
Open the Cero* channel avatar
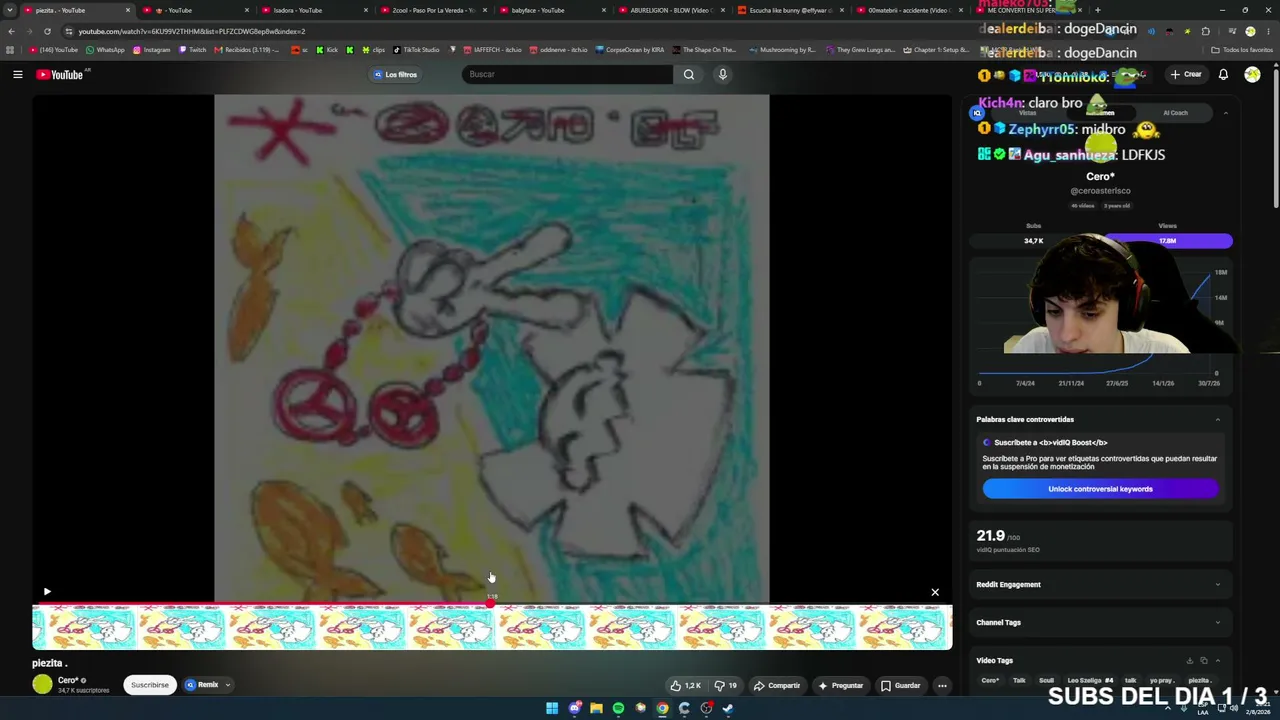click(x=42, y=684)
